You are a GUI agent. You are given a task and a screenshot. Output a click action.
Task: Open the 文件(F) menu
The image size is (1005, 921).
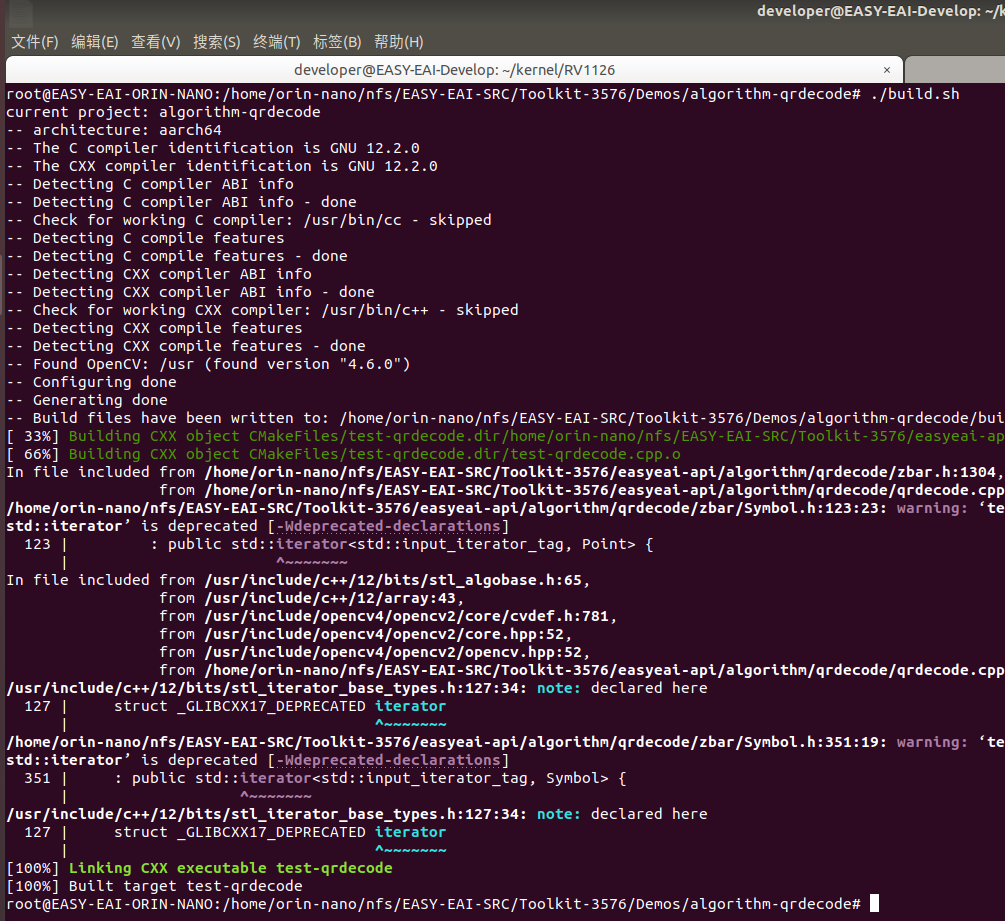click(35, 42)
